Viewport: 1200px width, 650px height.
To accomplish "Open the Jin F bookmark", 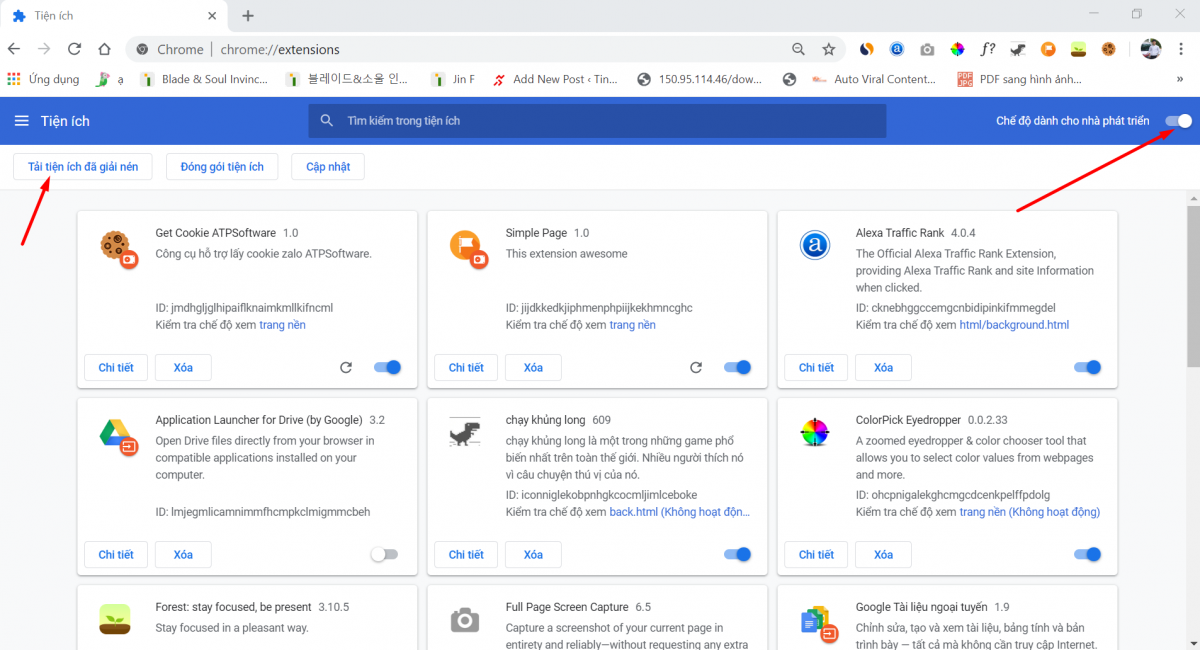I will pos(452,79).
